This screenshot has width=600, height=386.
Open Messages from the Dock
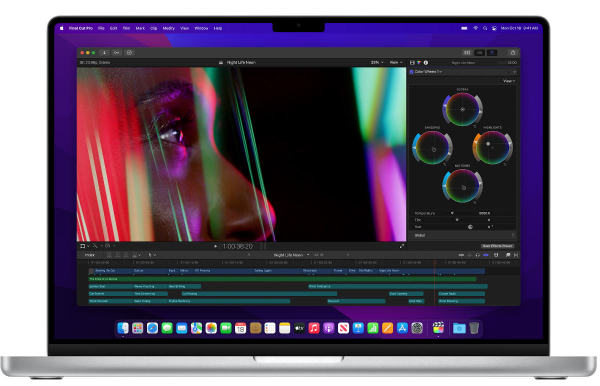pyautogui.click(x=167, y=328)
